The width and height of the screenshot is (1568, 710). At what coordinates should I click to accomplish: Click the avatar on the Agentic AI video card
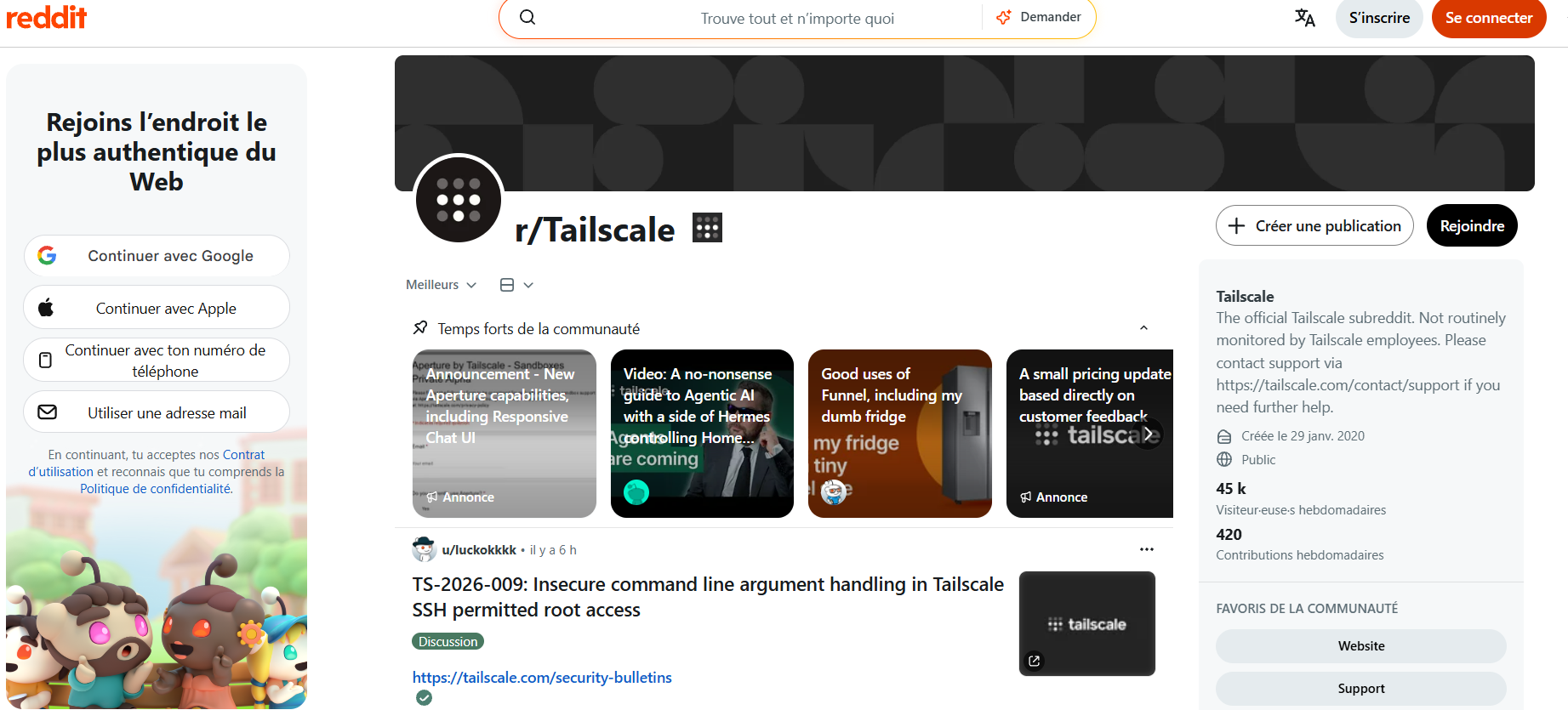coord(636,491)
